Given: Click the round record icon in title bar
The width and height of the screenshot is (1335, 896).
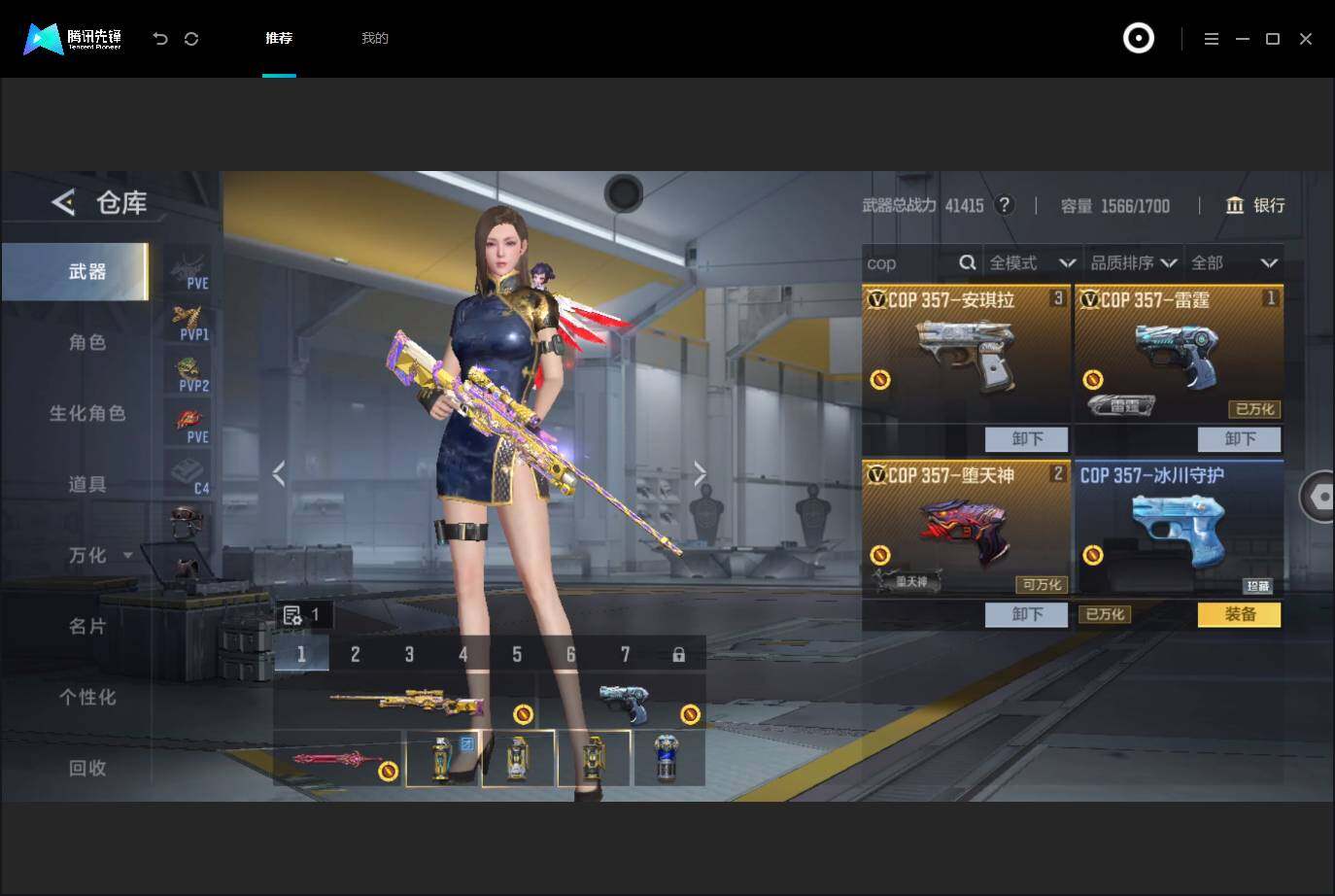Looking at the screenshot, I should pyautogui.click(x=1139, y=38).
